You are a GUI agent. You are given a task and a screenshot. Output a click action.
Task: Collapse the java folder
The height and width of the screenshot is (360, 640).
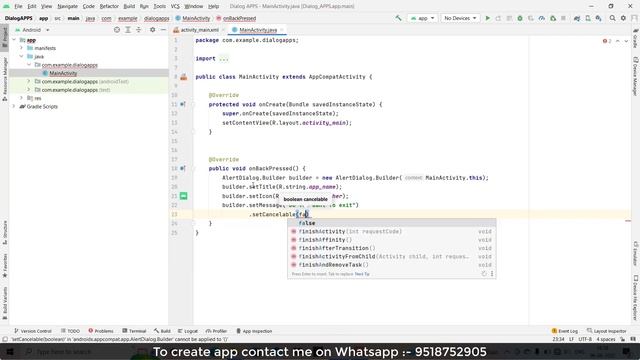click(x=22, y=56)
